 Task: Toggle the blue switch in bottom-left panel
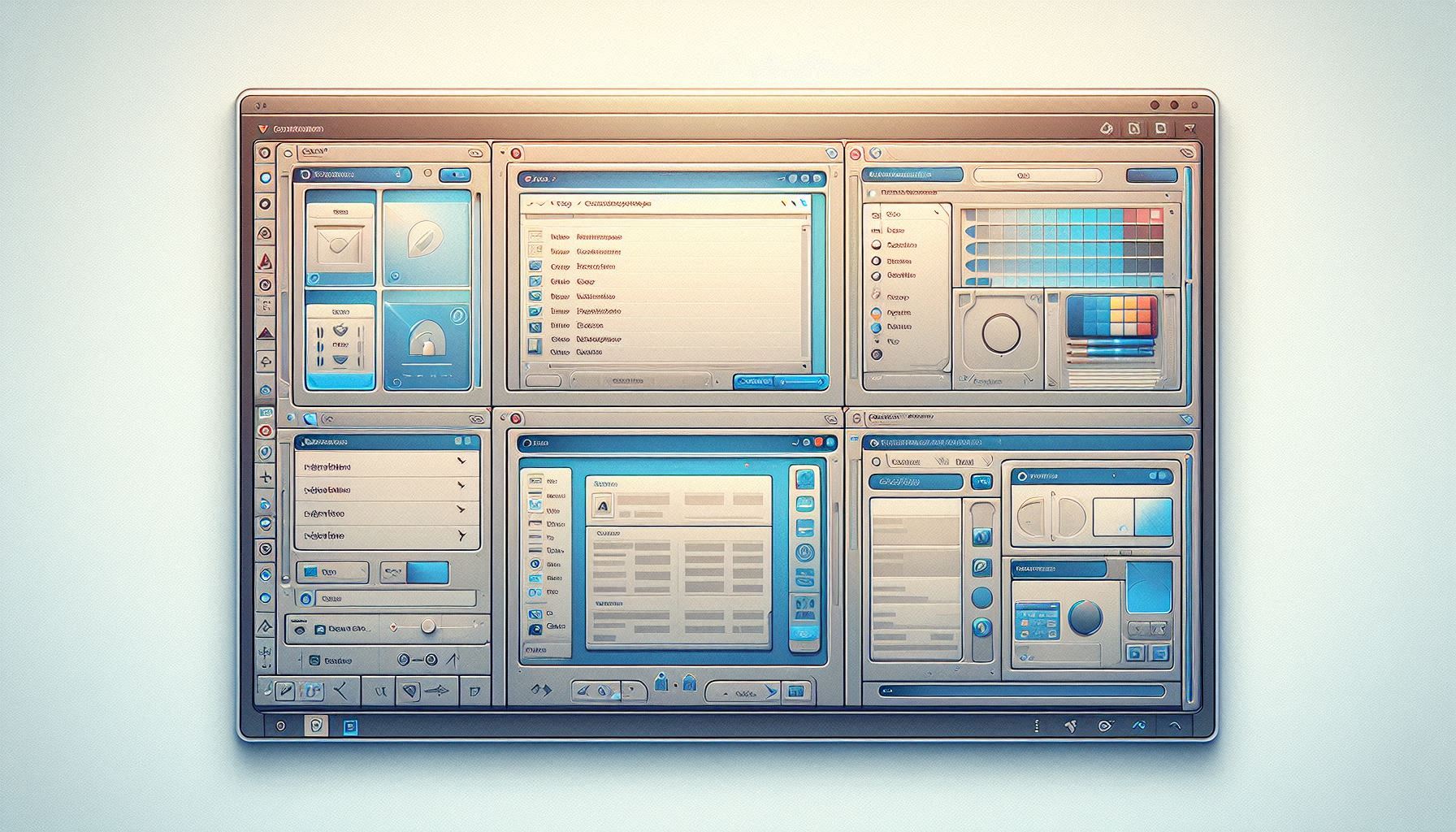click(x=427, y=573)
